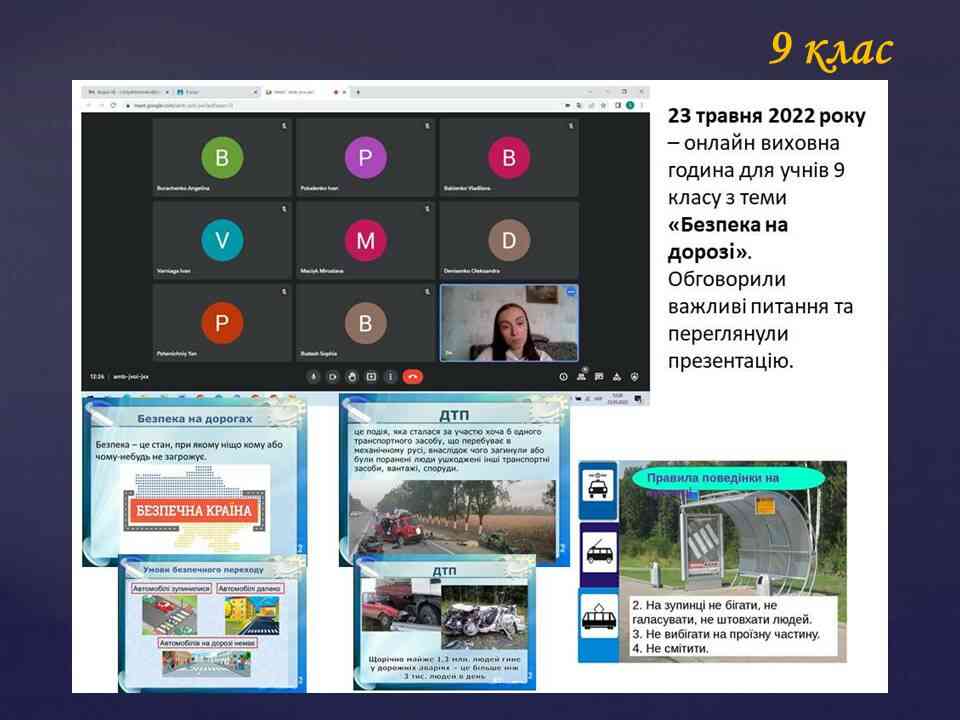This screenshot has width=960, height=720.
Task: Show the participants list
Action: point(581,377)
